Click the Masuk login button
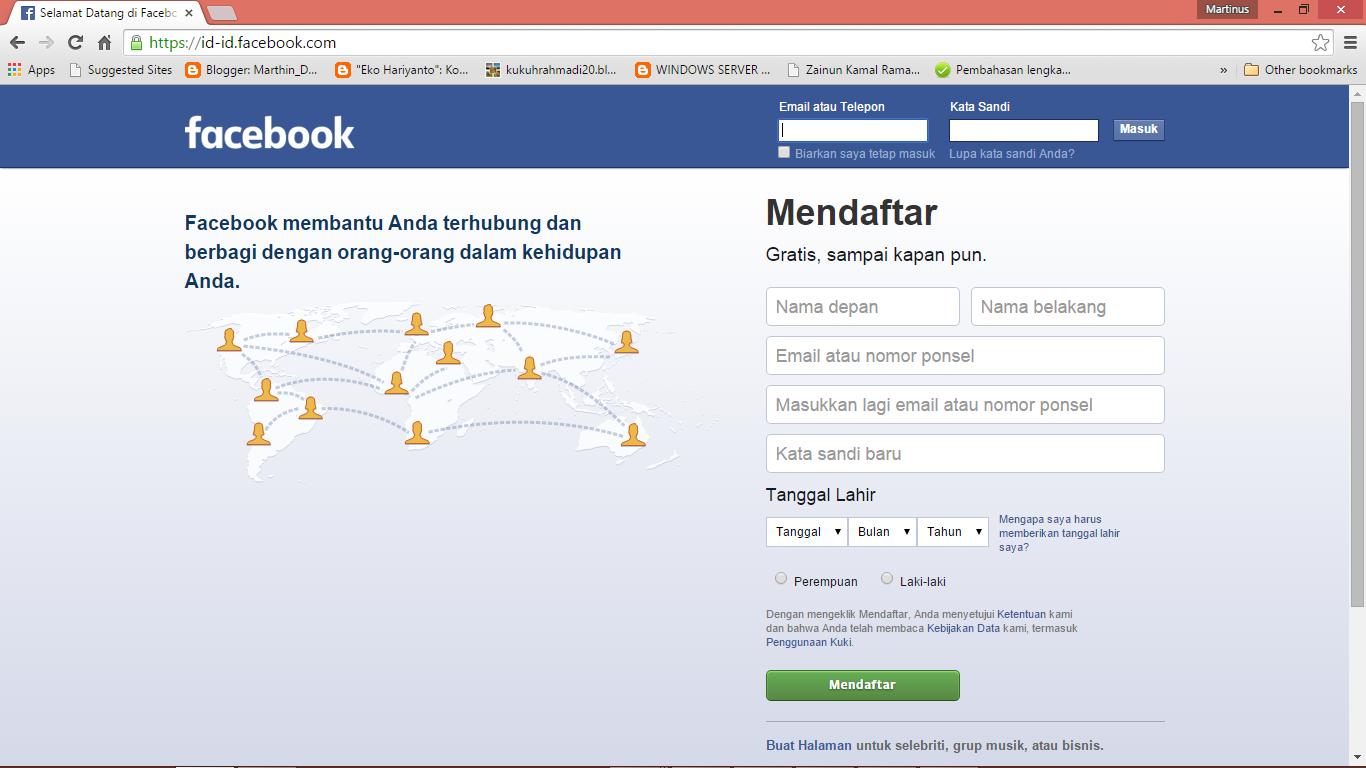The height and width of the screenshot is (768, 1366). click(1139, 129)
